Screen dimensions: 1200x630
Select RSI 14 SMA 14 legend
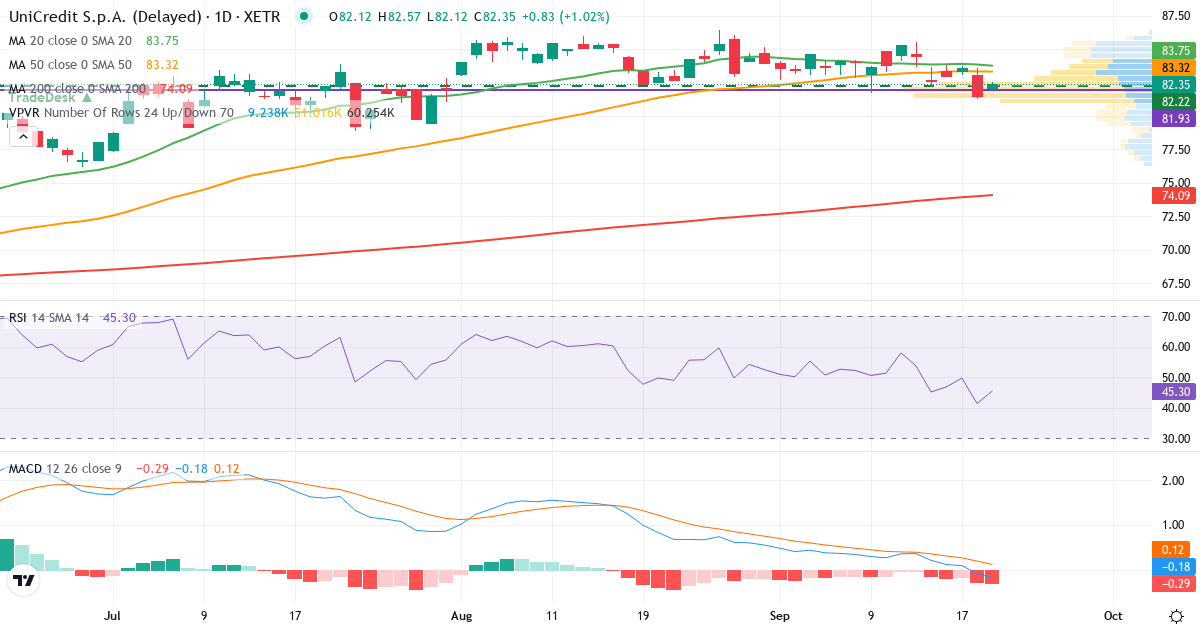point(49,318)
